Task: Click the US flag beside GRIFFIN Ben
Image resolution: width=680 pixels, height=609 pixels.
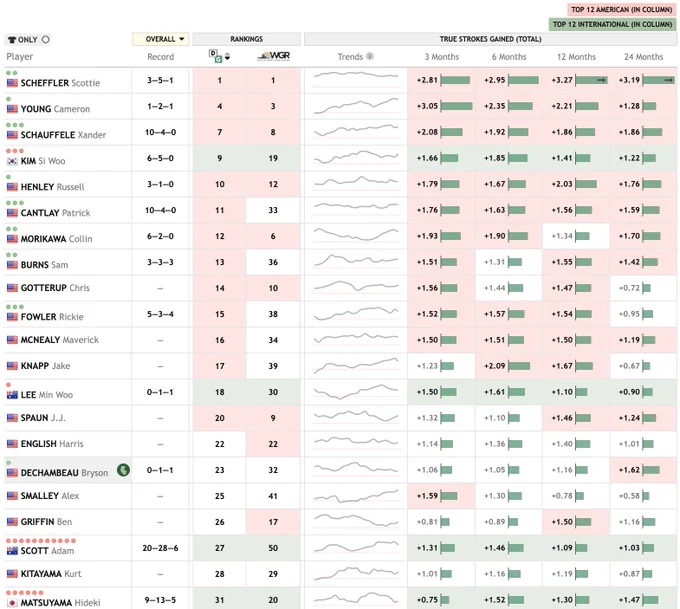Action: [12, 522]
